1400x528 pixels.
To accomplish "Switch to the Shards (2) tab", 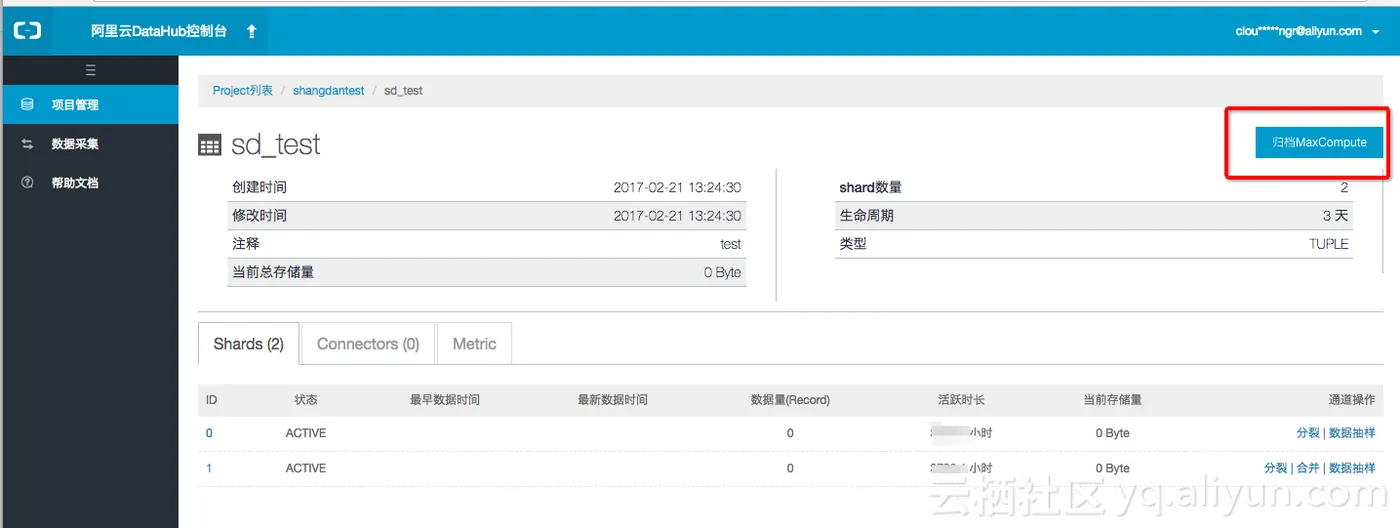I will pos(248,344).
